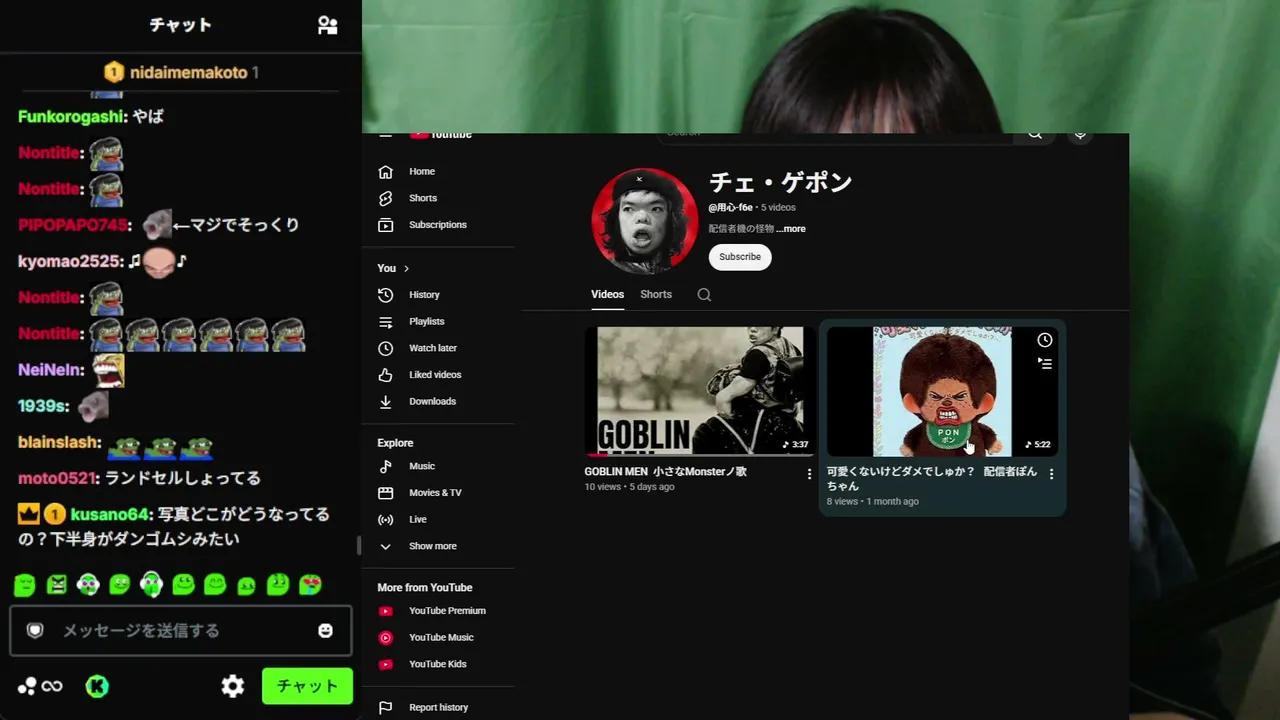Open options menu for GOBLIN MEN video
Image resolution: width=1280 pixels, height=720 pixels.
(x=810, y=474)
